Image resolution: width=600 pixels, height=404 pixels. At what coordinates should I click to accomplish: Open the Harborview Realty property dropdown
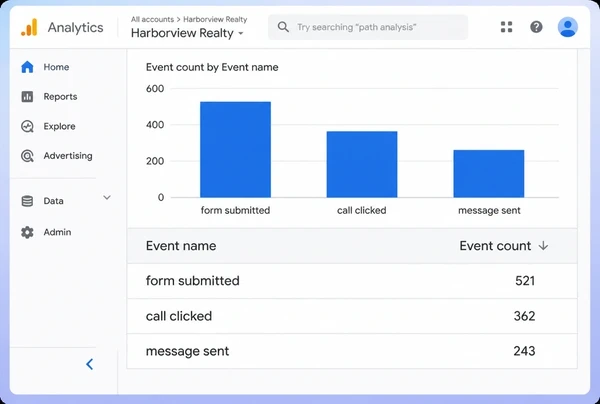(x=187, y=33)
